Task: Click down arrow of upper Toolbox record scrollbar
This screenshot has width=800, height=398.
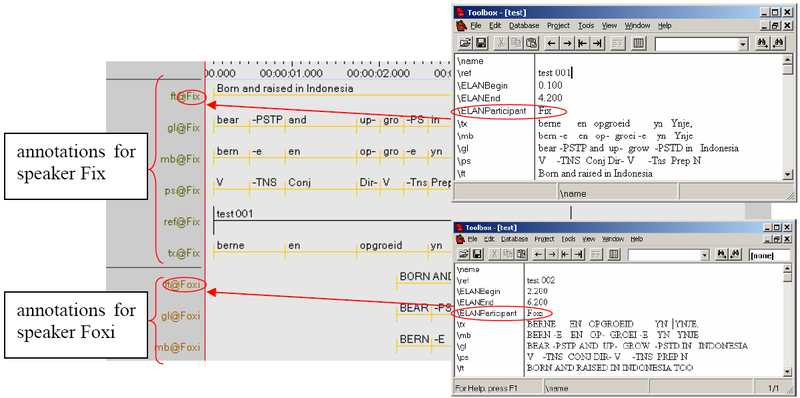Action: 788,175
